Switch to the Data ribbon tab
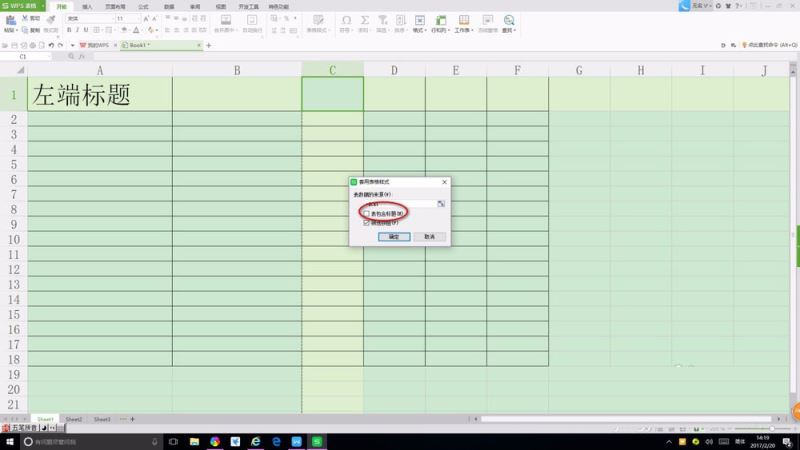 click(x=169, y=7)
